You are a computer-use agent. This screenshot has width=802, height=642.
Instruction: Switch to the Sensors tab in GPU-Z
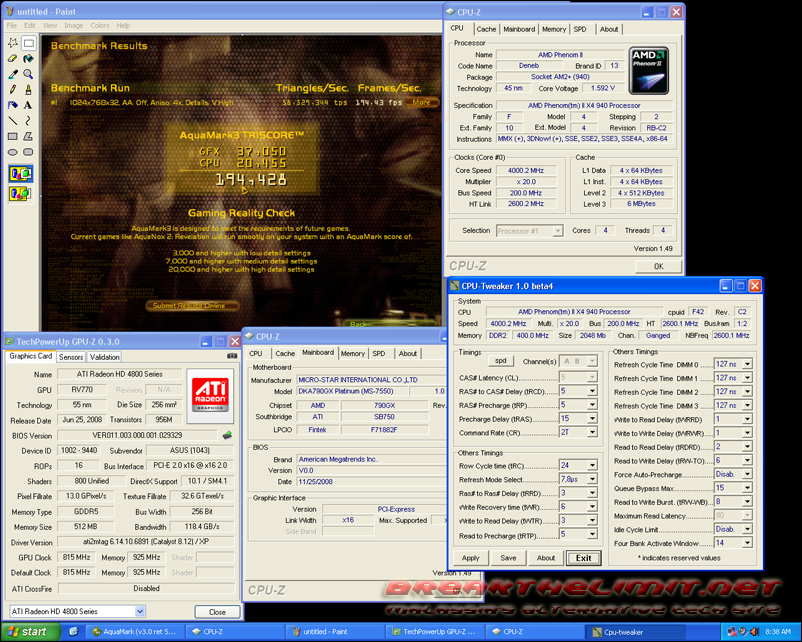(71, 357)
